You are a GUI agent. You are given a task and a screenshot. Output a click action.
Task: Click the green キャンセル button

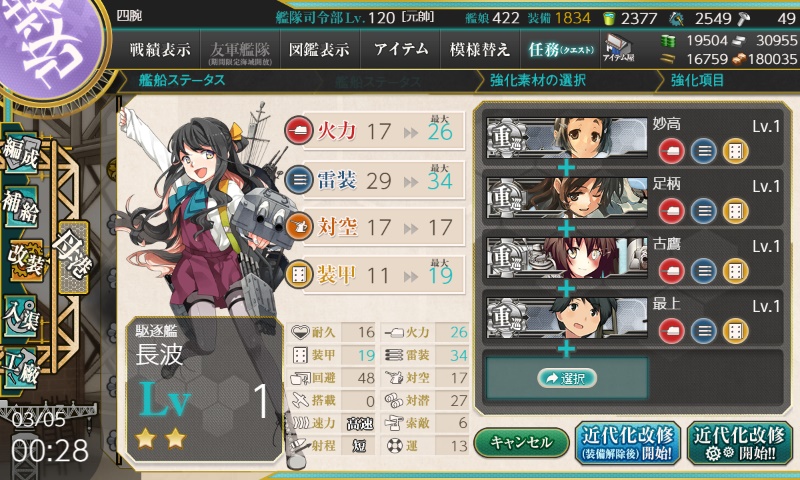tap(521, 442)
